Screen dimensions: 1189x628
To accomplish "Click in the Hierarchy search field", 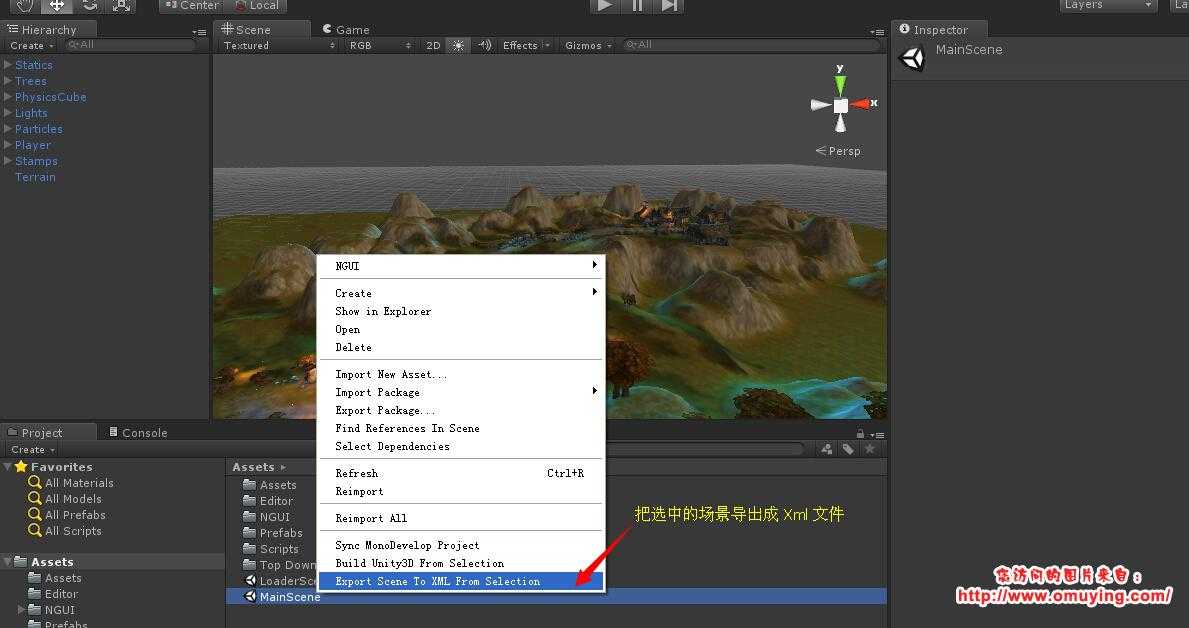I will click(130, 45).
